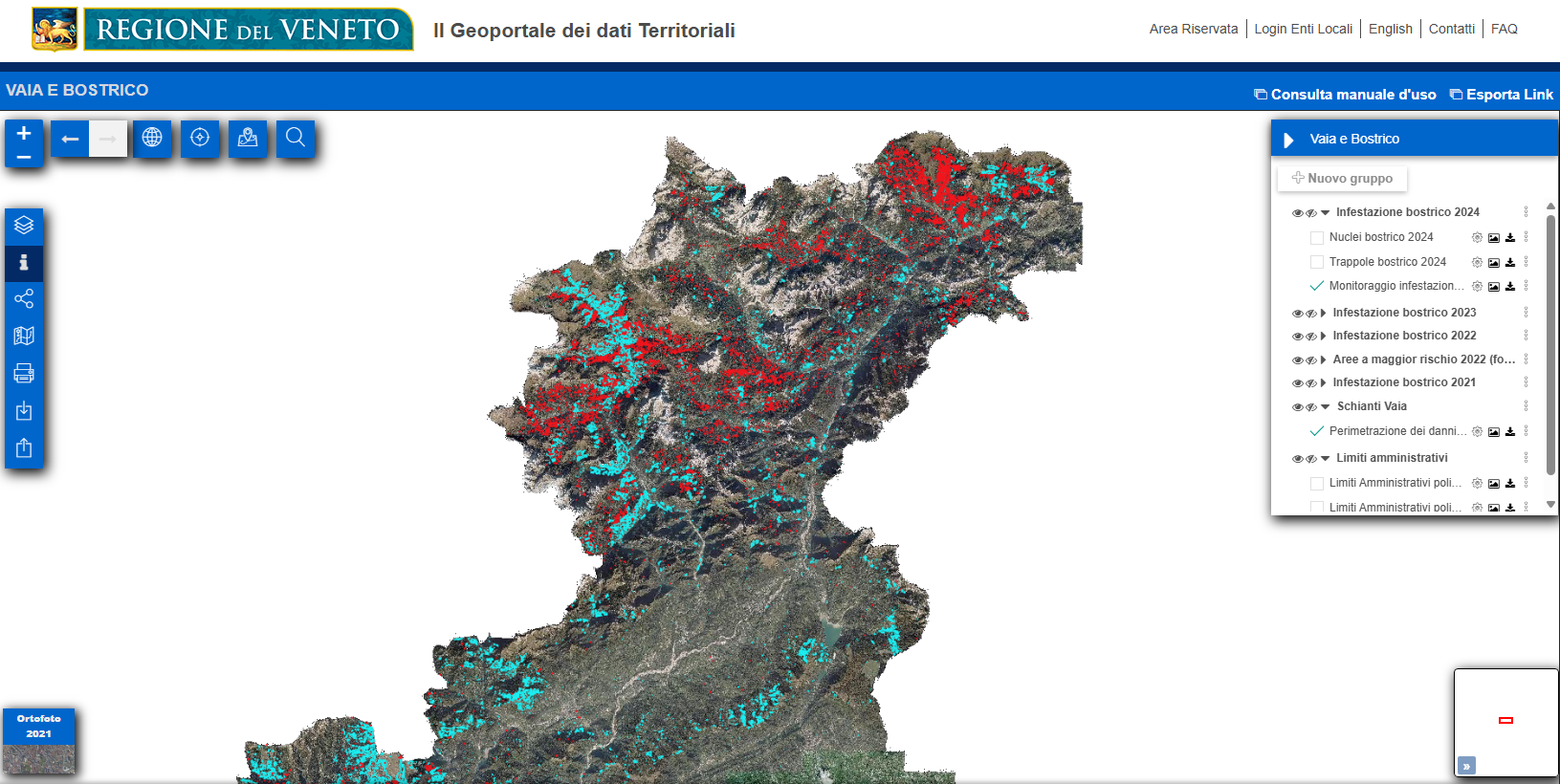Expand the Infestazione bostrico 2021 group

pyautogui.click(x=1324, y=382)
